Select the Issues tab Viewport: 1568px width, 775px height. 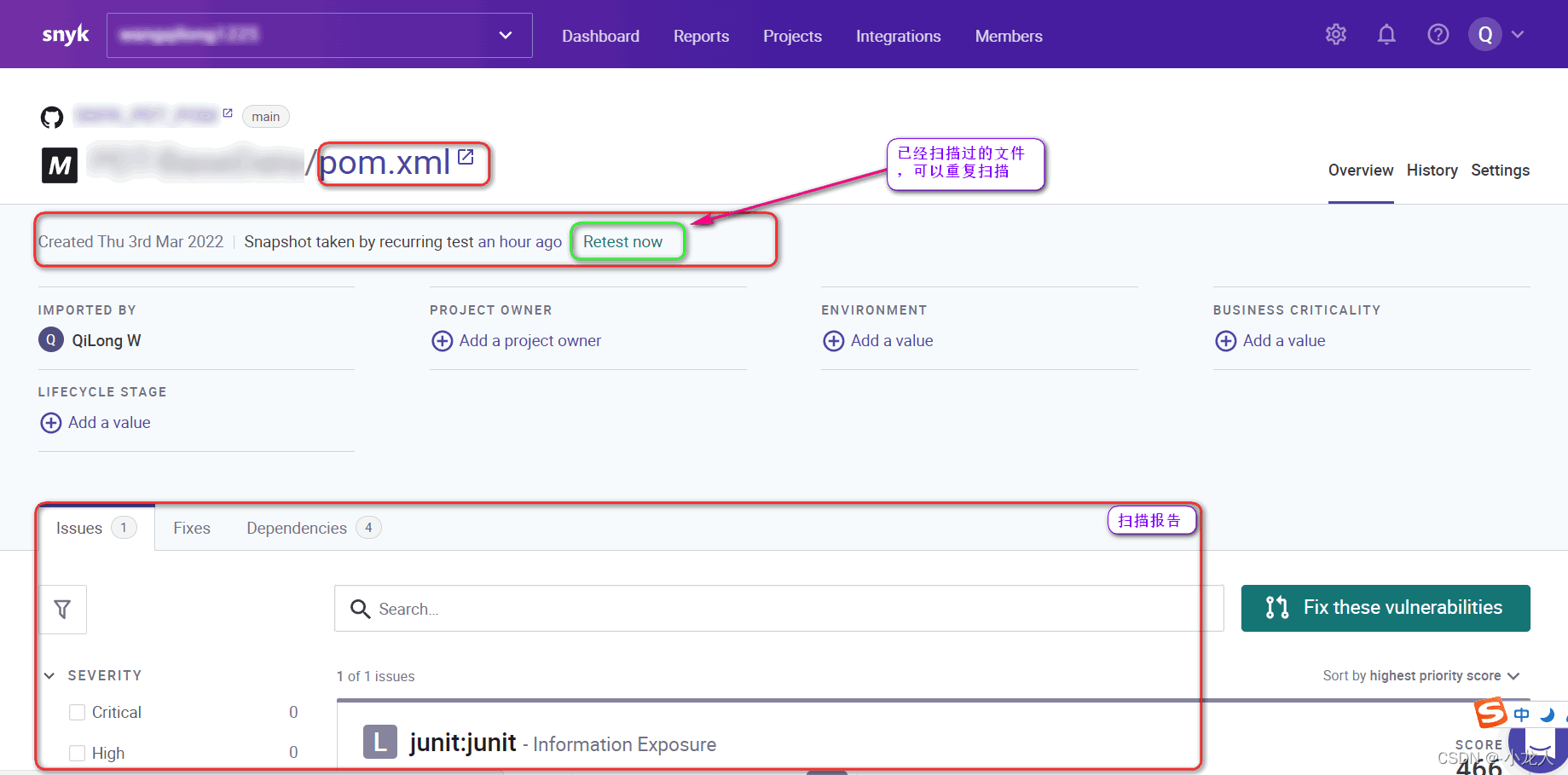coord(96,529)
